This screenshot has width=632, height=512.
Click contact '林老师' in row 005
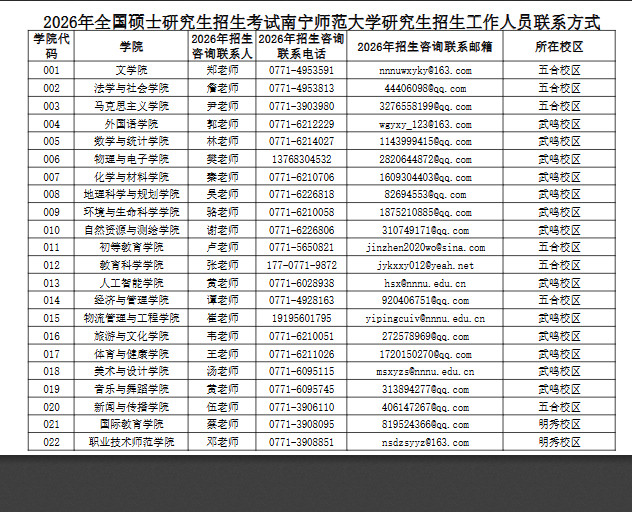222,141
